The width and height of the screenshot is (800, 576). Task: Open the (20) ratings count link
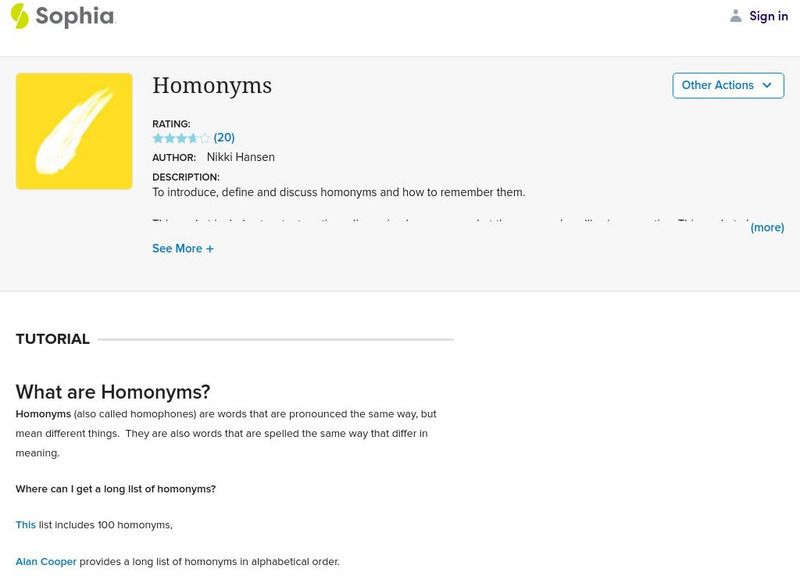coord(224,138)
